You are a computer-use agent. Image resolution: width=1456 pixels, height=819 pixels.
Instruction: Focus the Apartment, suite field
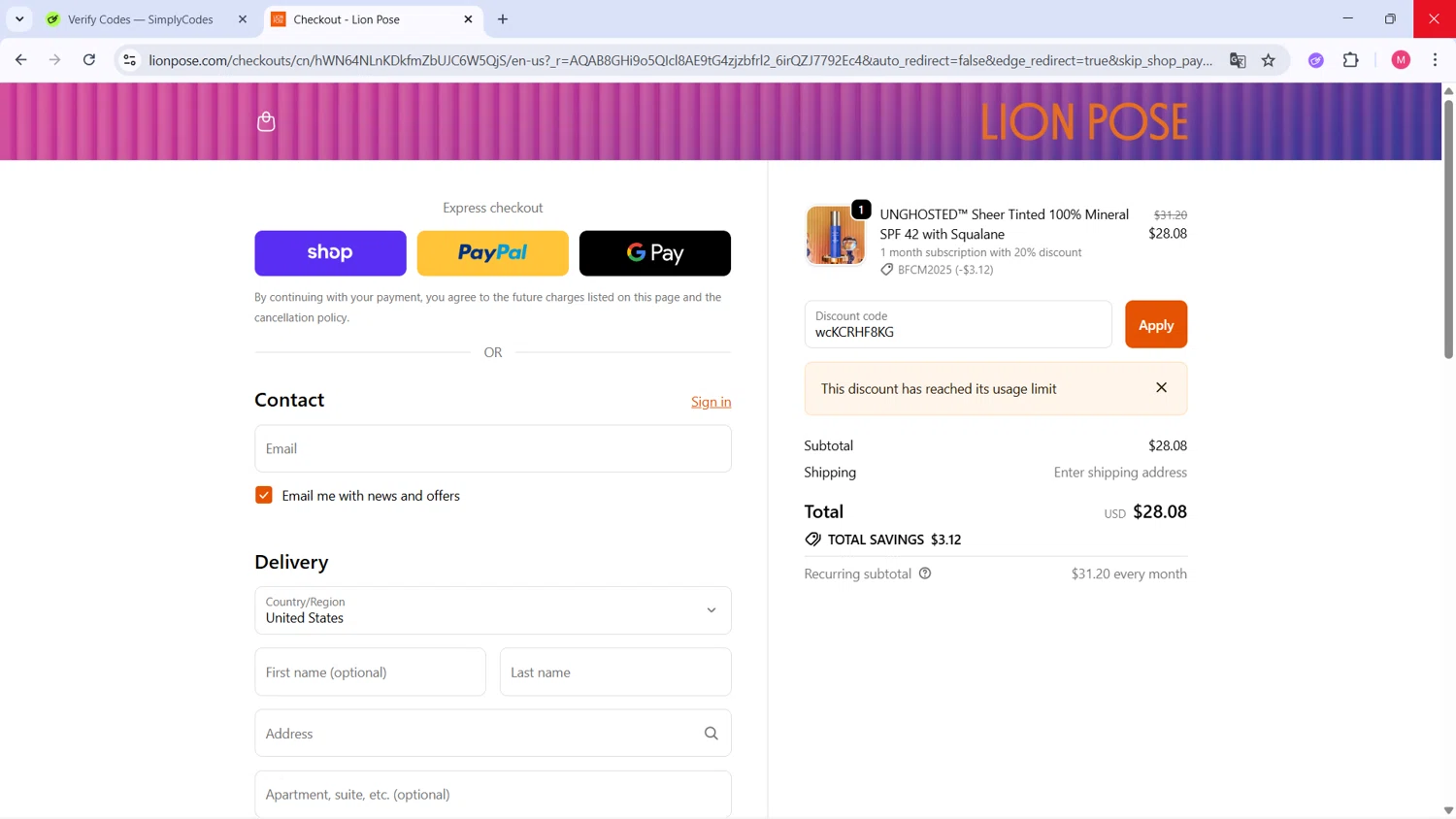coord(493,794)
